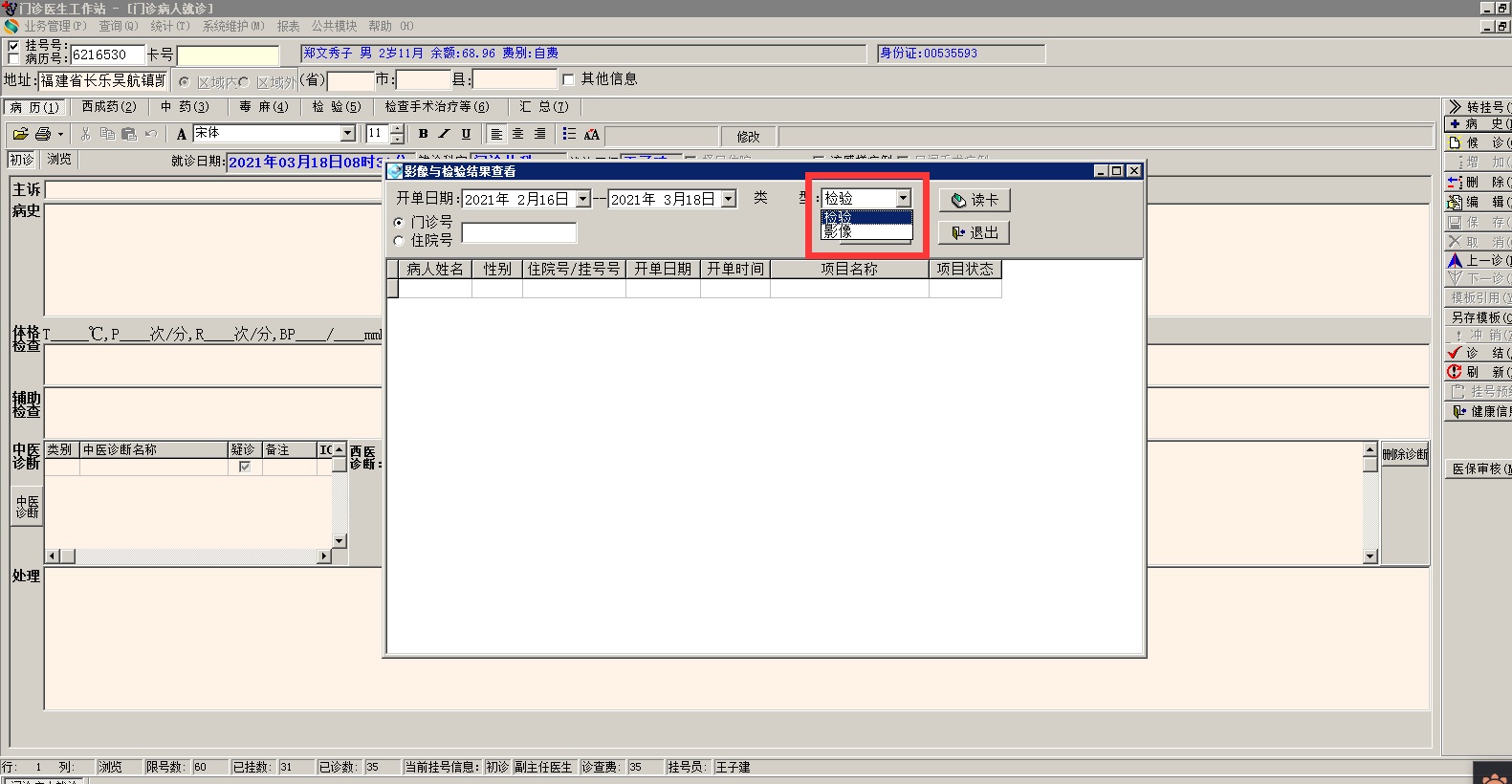Click the 中医诊断 button
Image resolution: width=1512 pixels, height=784 pixels.
pyautogui.click(x=28, y=507)
